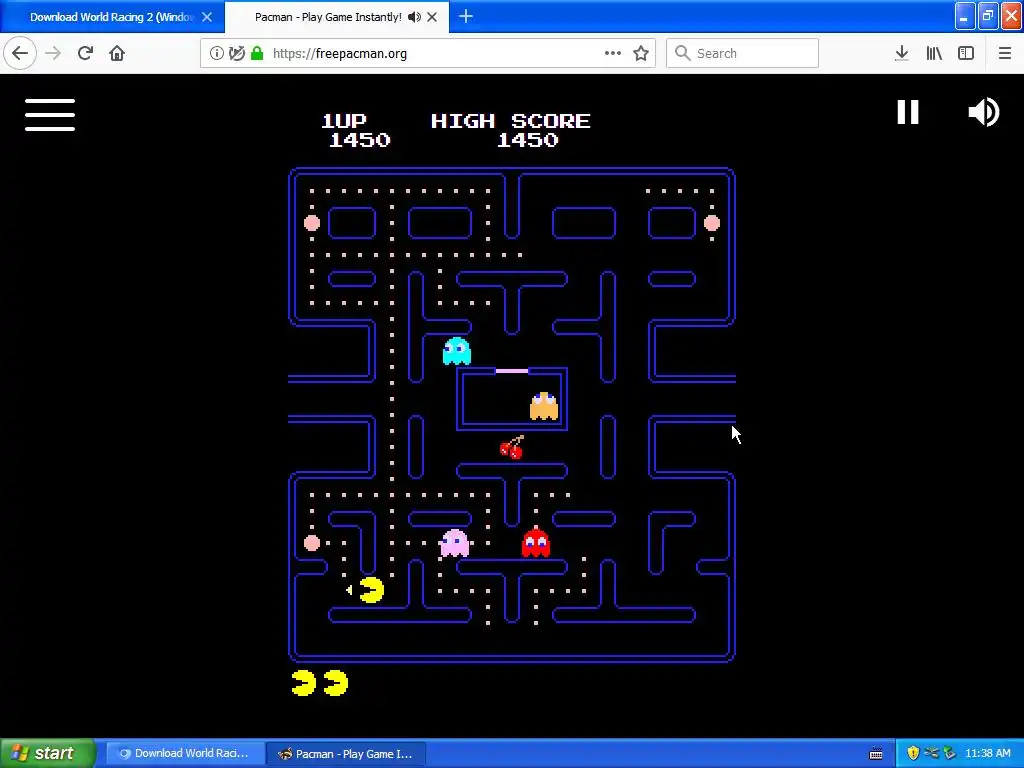Click the browser Search field
1024x768 pixels.
tap(743, 53)
